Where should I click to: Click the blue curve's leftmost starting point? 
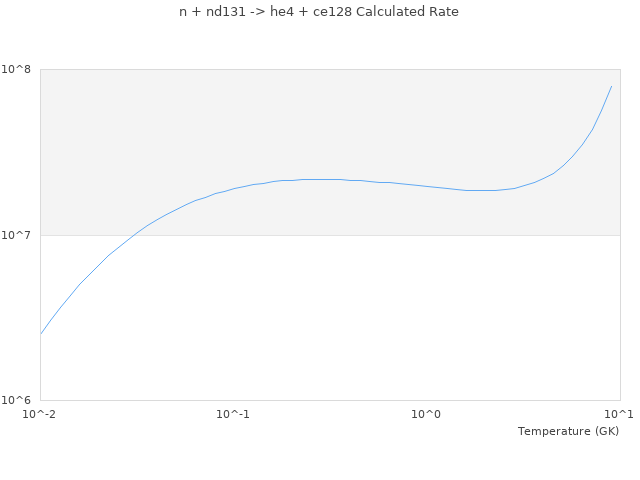(41, 333)
